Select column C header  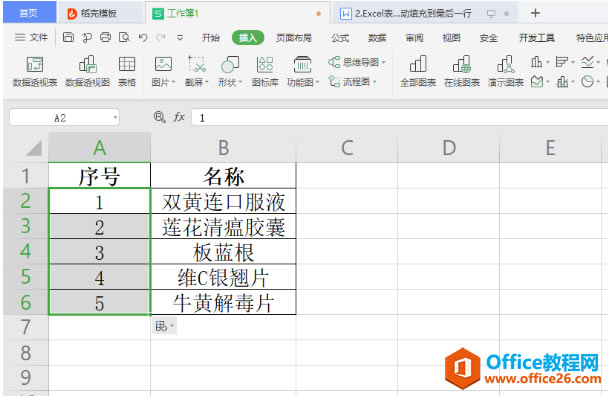347,147
